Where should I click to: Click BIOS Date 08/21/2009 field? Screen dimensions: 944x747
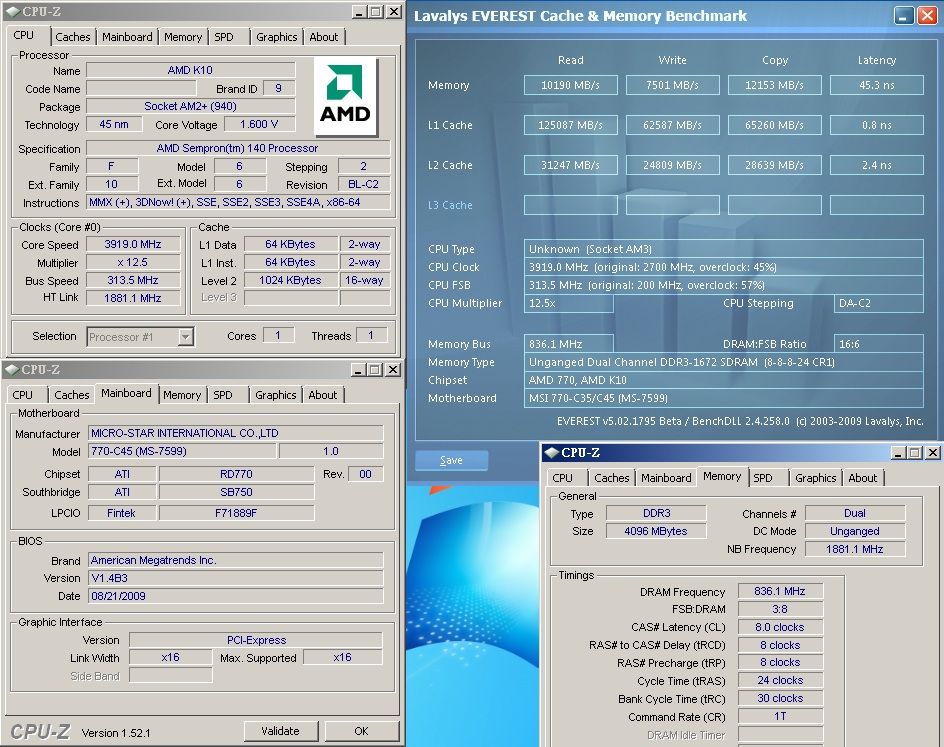pyautogui.click(x=236, y=597)
